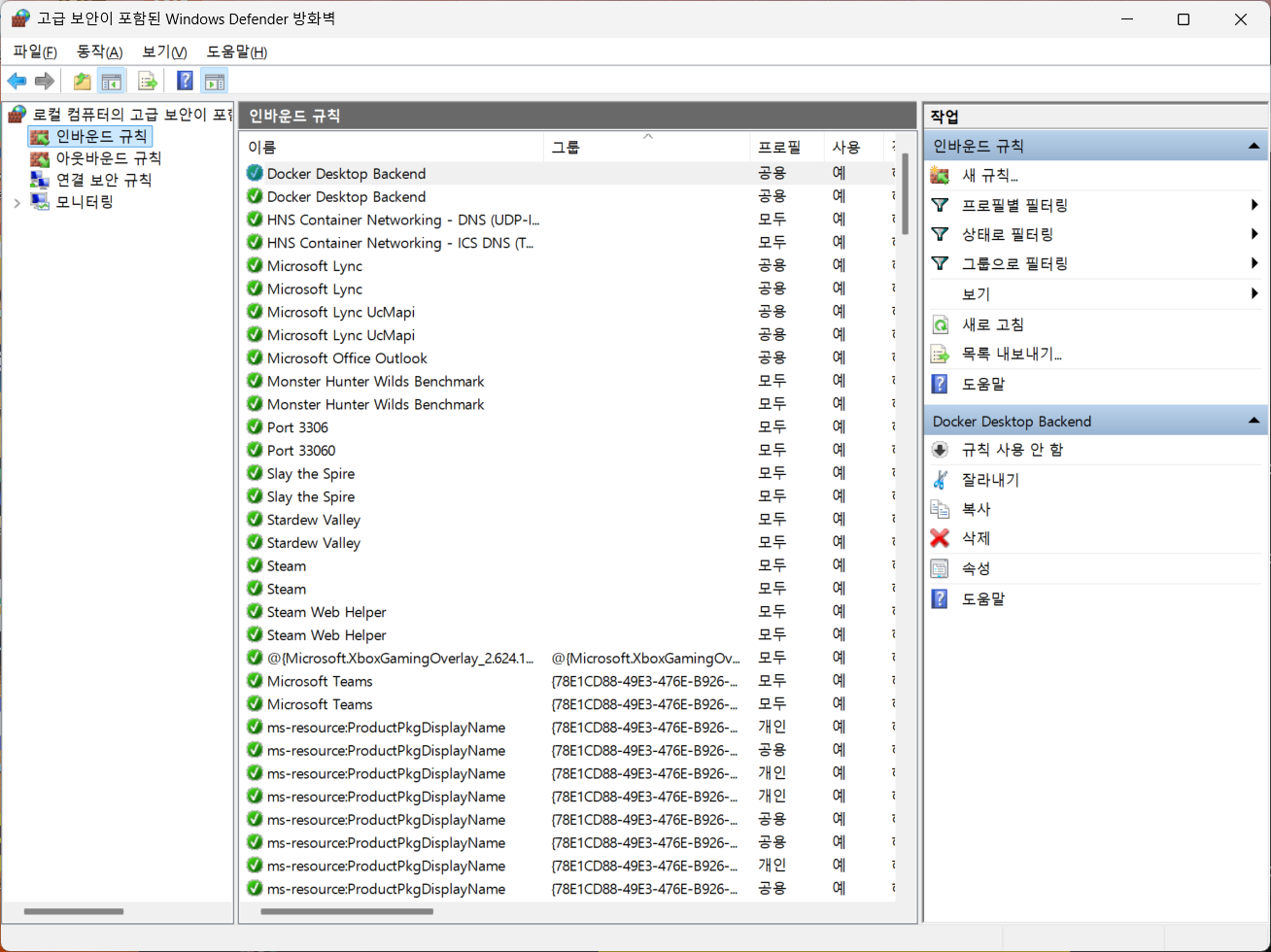The height and width of the screenshot is (952, 1271).
Task: Select 인바운드 규칙 in the console tree
Action: [90, 136]
